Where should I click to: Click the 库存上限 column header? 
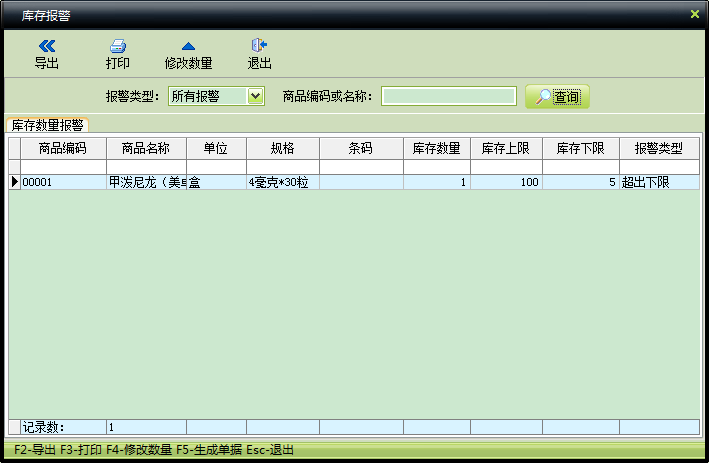coord(506,148)
